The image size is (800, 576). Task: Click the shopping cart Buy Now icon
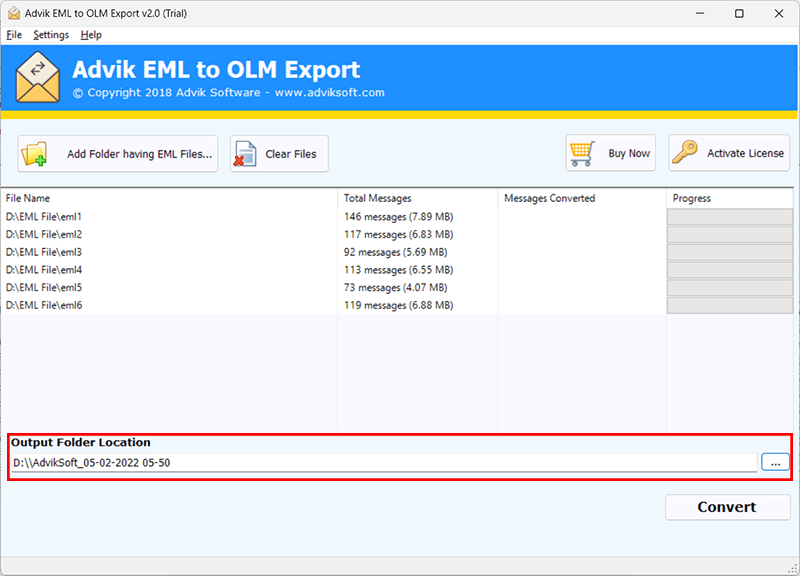click(x=582, y=153)
